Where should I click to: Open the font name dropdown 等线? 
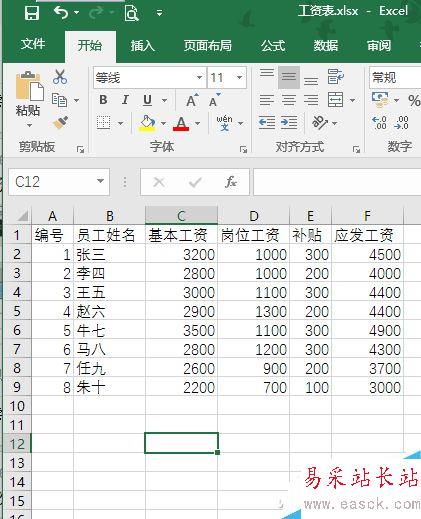[x=199, y=78]
